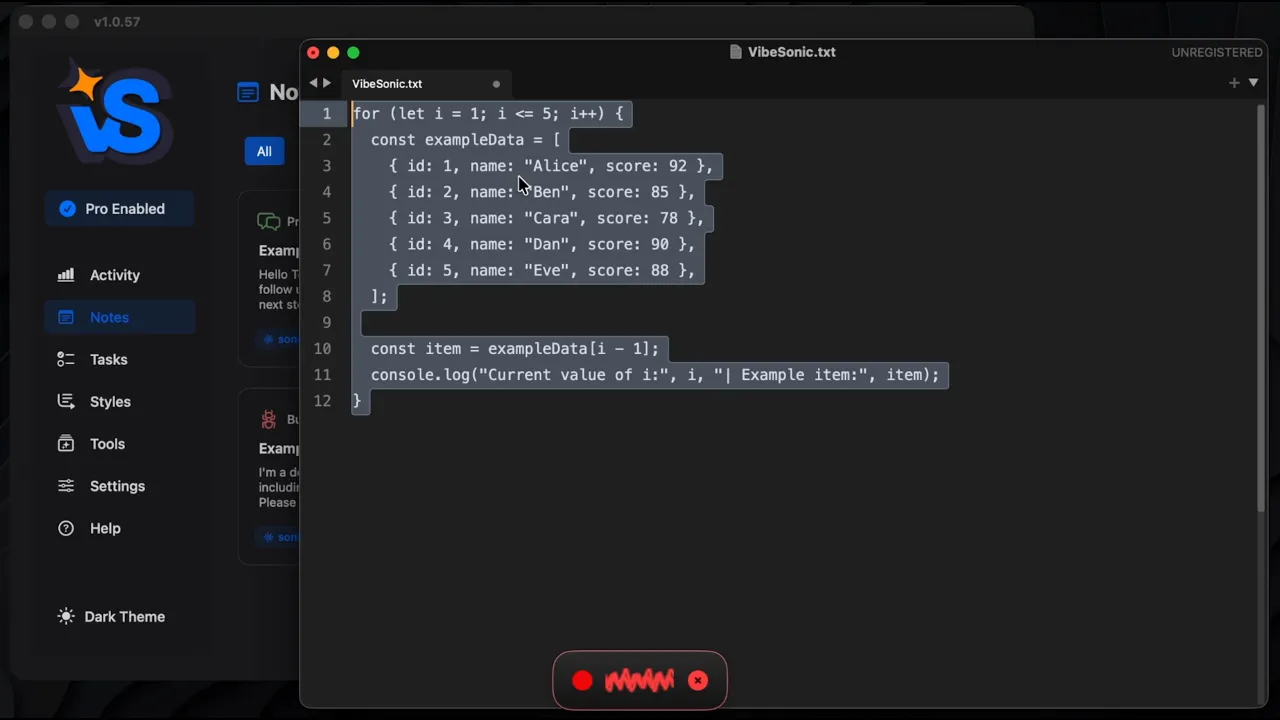Click exampleData on line 2
1280x720 pixels.
pos(474,140)
